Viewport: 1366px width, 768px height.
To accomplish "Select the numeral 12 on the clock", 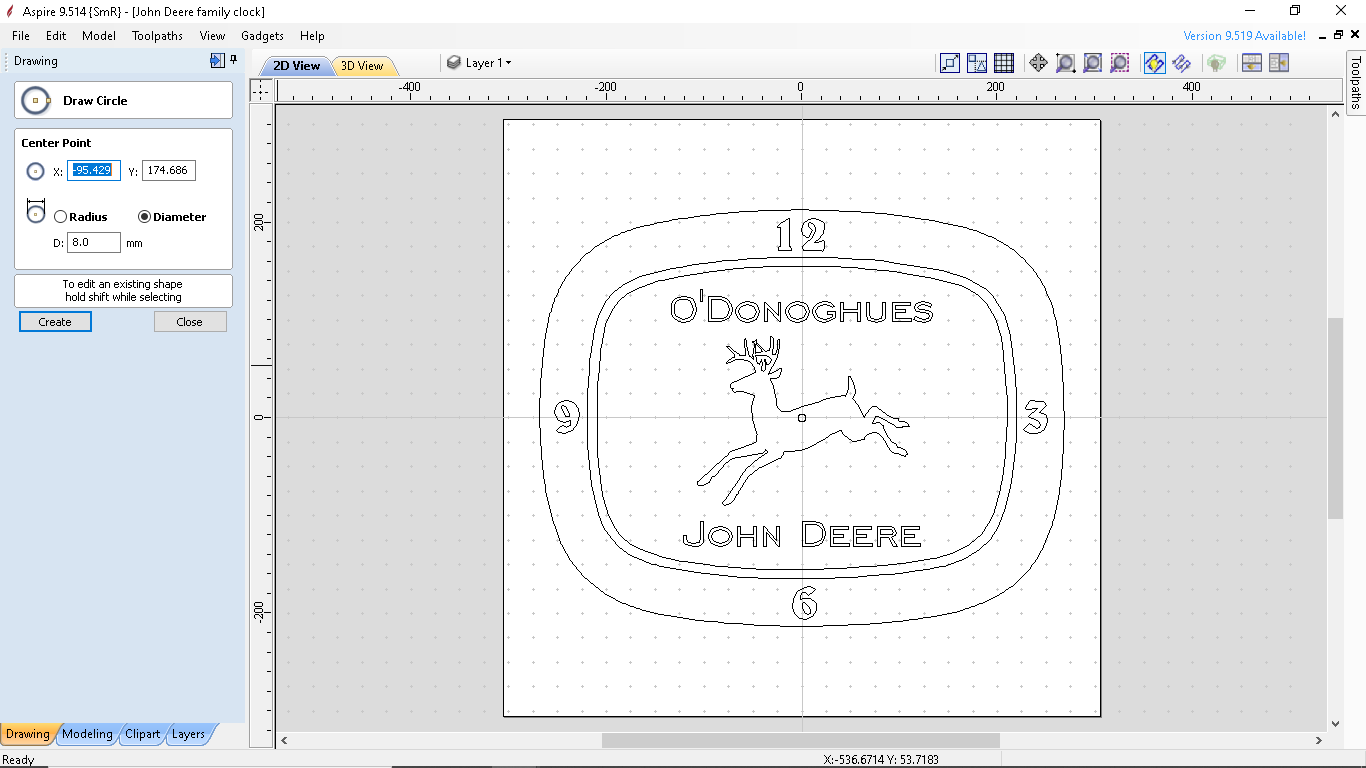I will coord(802,236).
